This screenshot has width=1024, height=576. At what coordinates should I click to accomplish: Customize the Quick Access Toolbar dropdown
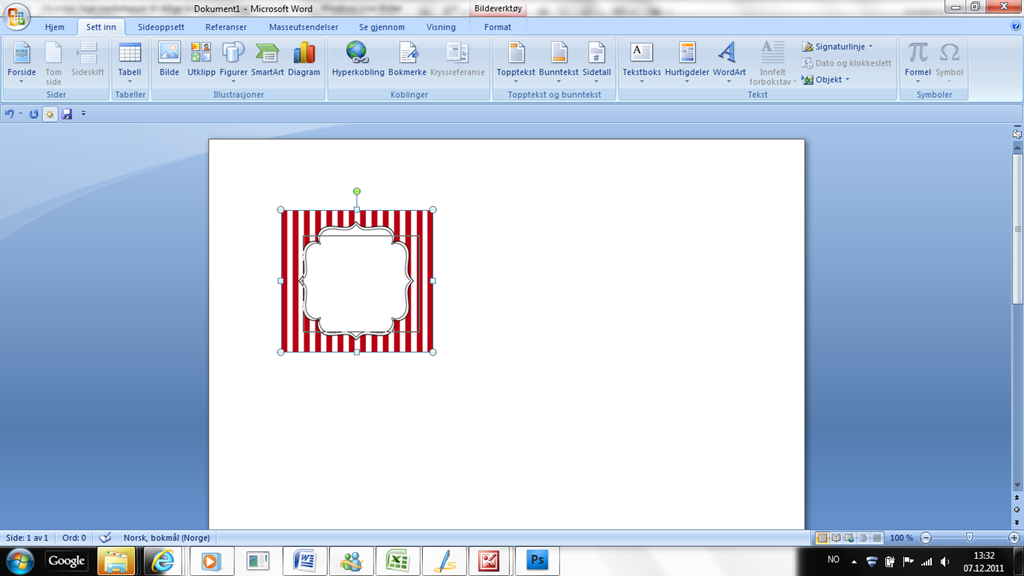point(84,114)
